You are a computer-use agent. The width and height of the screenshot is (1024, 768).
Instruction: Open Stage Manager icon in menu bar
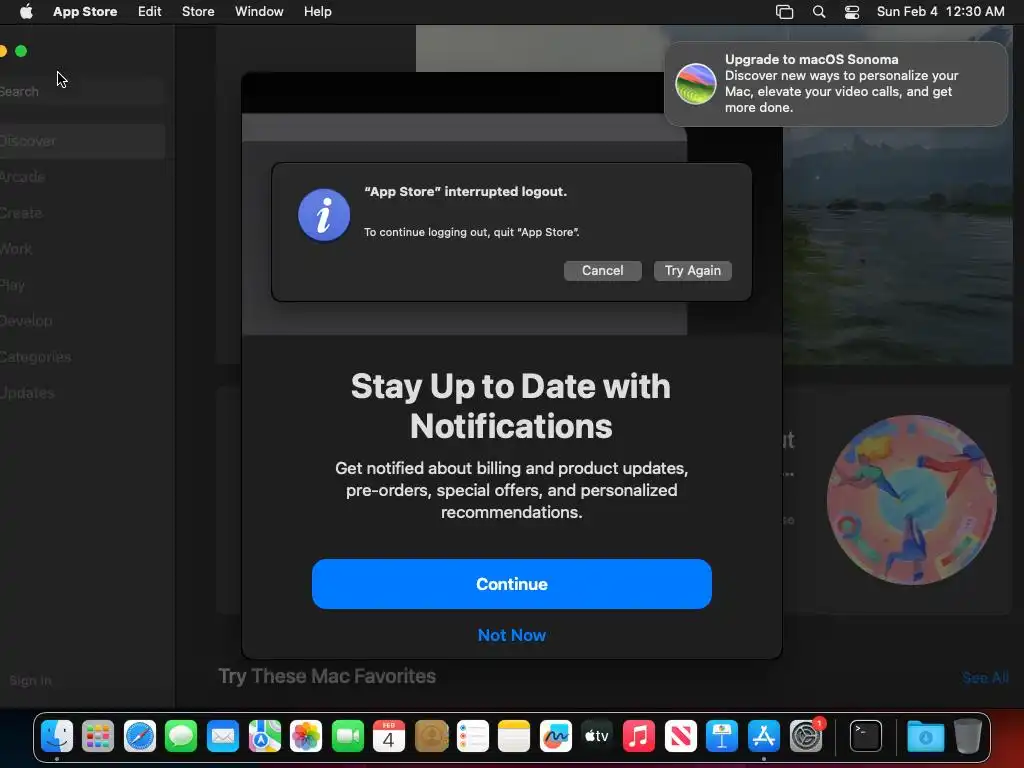click(784, 12)
